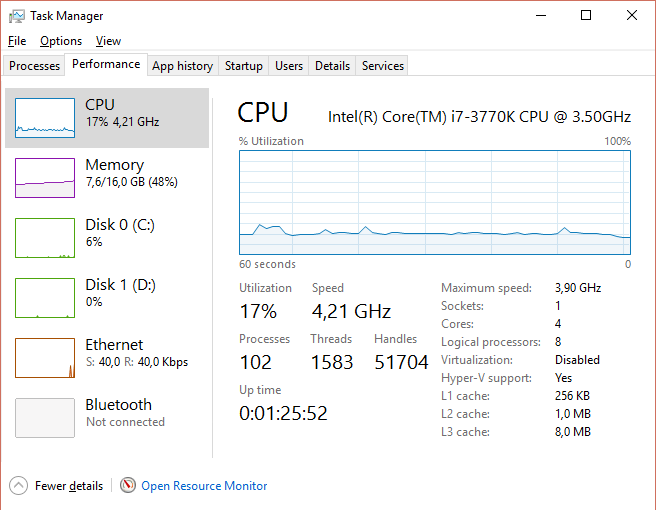Viewport: 656px width, 510px height.
Task: Switch to the Processes tab
Action: click(x=35, y=66)
